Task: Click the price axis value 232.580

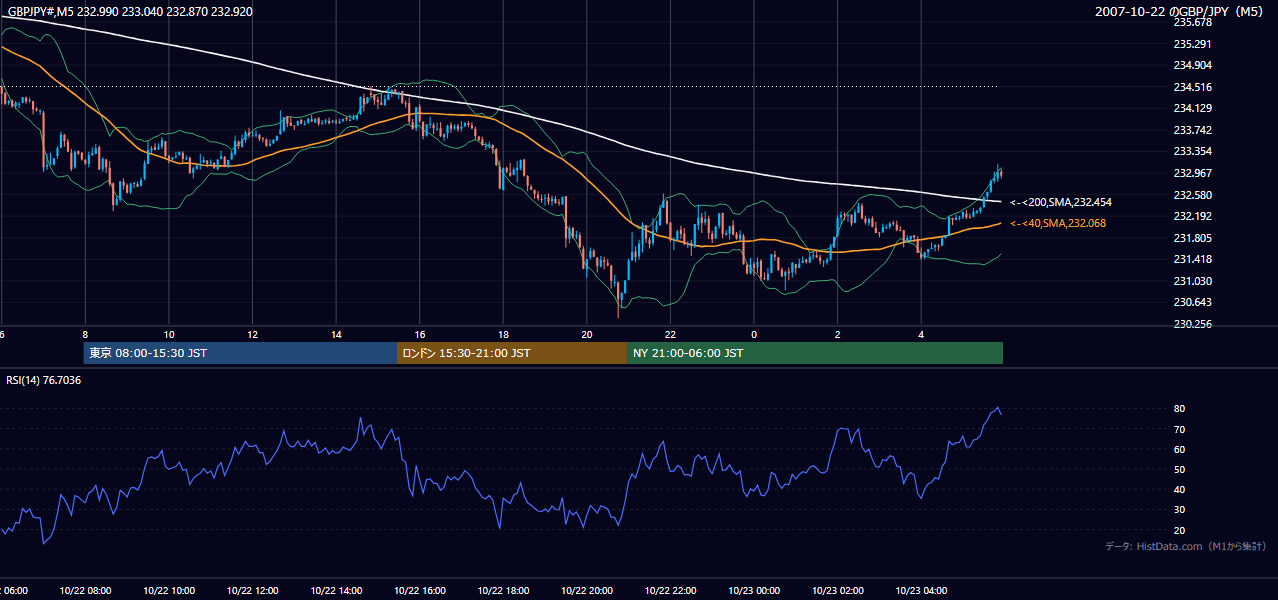Action: [1193, 195]
